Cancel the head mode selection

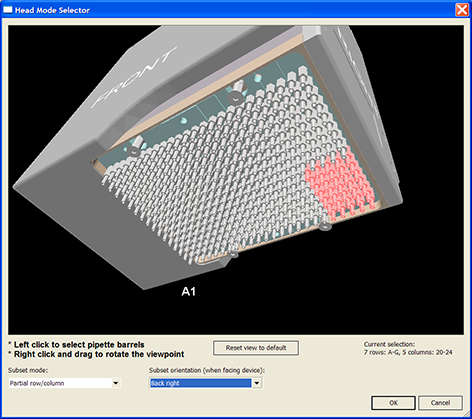[440, 403]
